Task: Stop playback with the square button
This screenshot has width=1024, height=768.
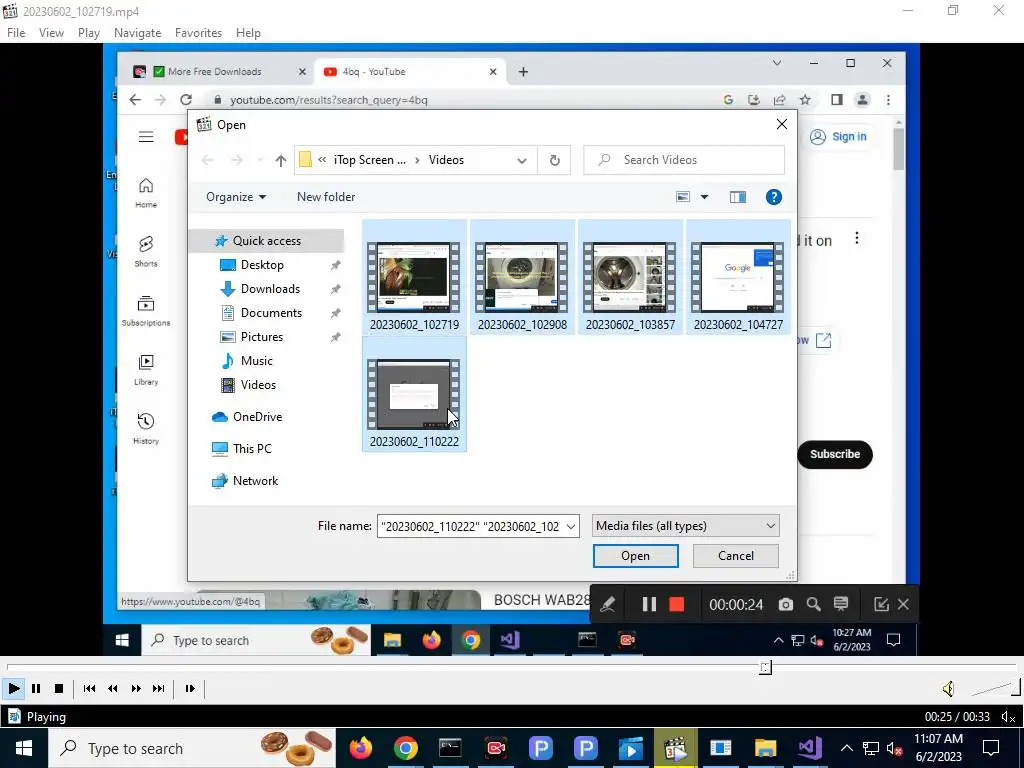Action: (59, 688)
